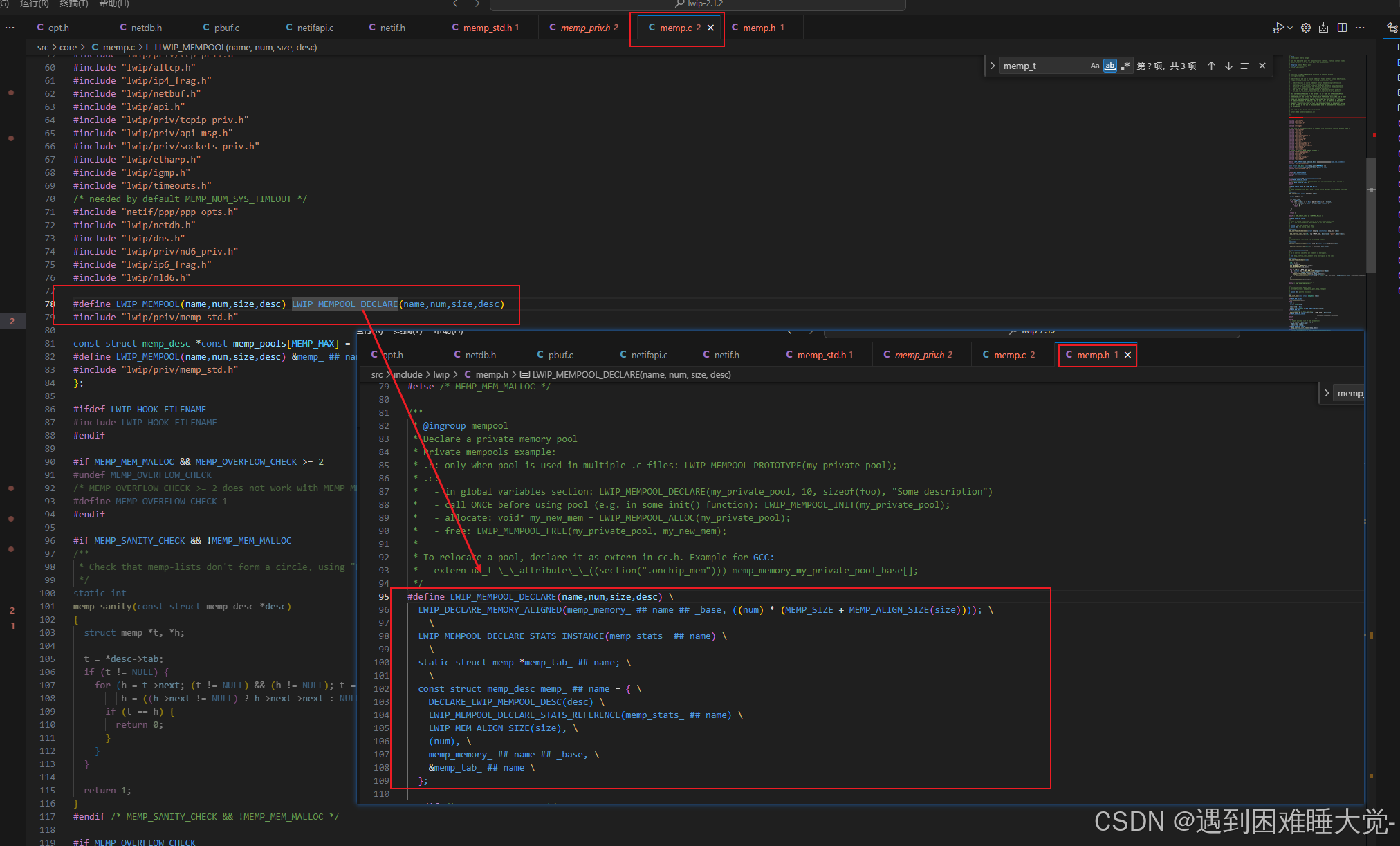The height and width of the screenshot is (846, 1400).
Task: Go to previous search match
Action: pos(1211,66)
